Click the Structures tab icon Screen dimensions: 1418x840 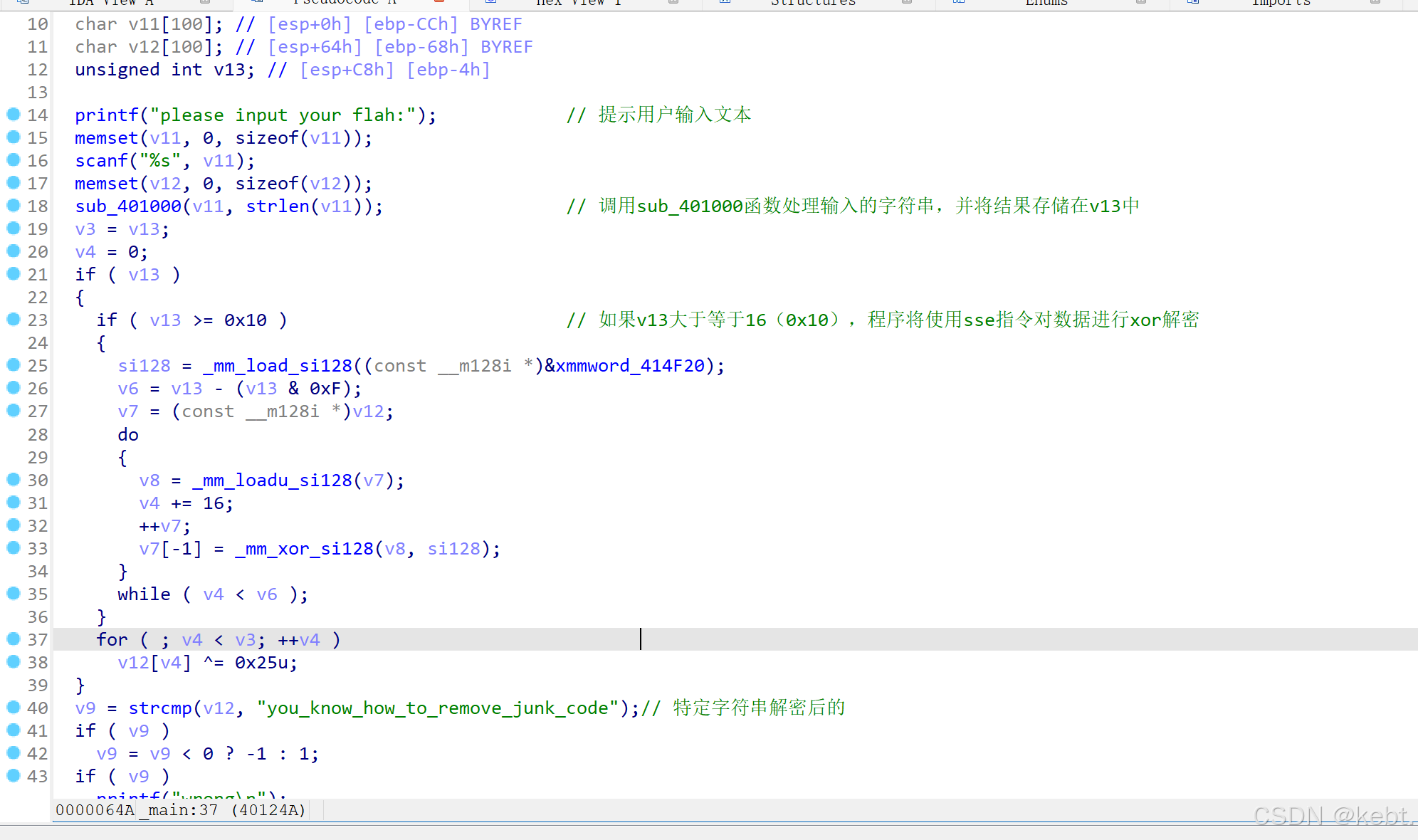pos(724,3)
